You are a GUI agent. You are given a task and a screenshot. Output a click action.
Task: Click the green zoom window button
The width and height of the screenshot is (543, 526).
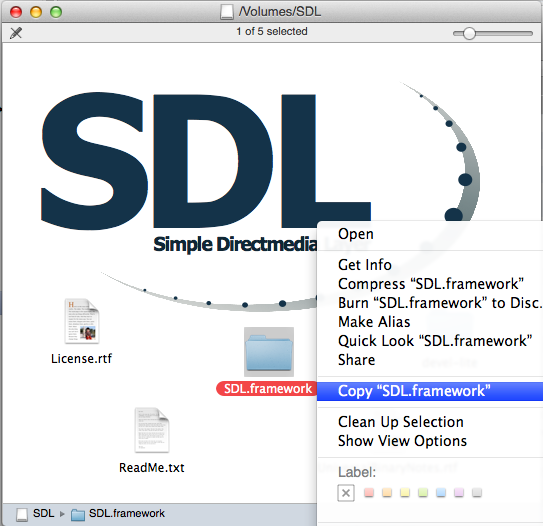pos(56,12)
